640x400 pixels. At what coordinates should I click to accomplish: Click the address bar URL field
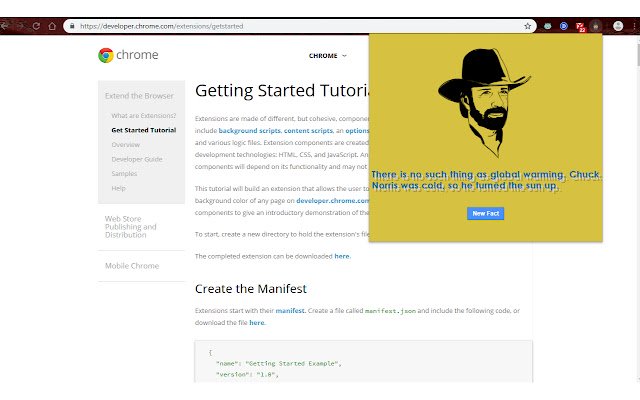click(300, 26)
